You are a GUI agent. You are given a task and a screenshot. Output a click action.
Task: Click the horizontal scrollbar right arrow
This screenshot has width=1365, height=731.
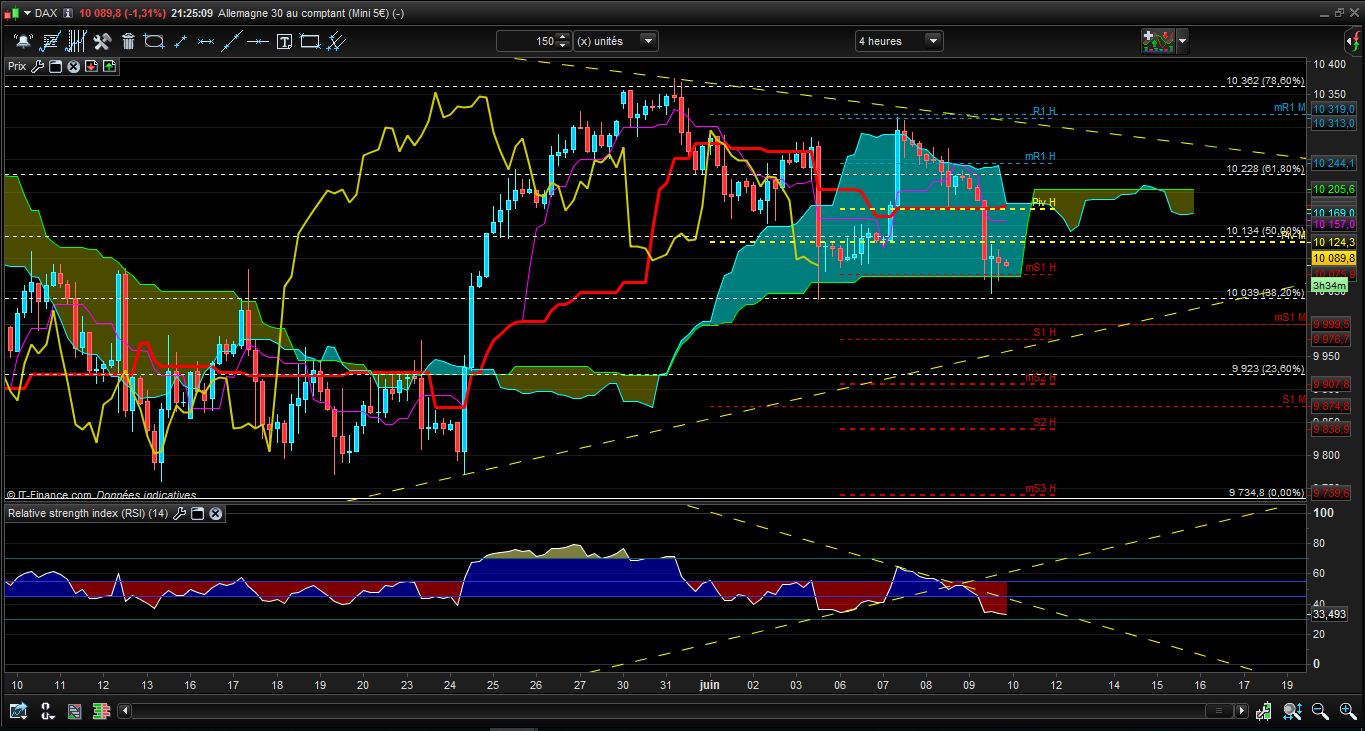click(x=1244, y=711)
